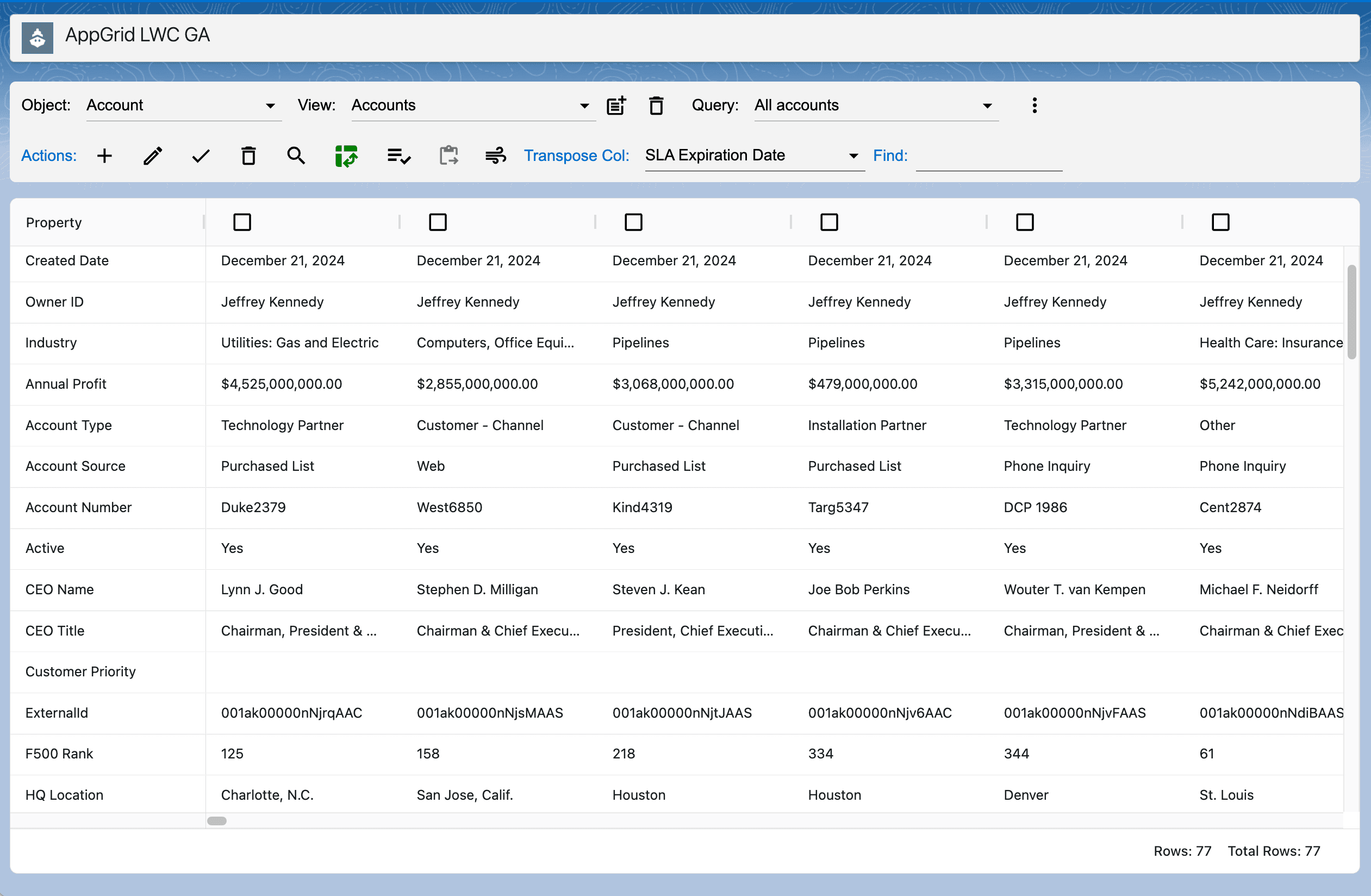The height and width of the screenshot is (896, 1371).
Task: Click the trash icon in the Actions row
Action: [248, 155]
